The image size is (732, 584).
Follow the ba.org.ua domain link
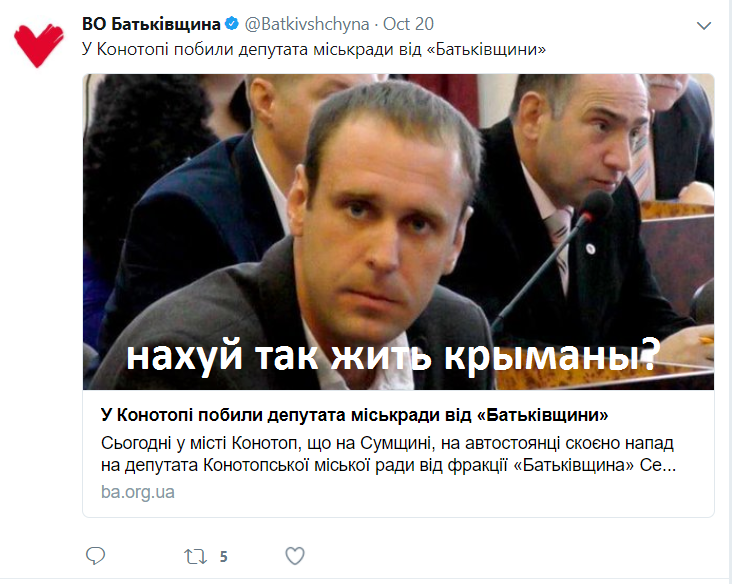138,492
